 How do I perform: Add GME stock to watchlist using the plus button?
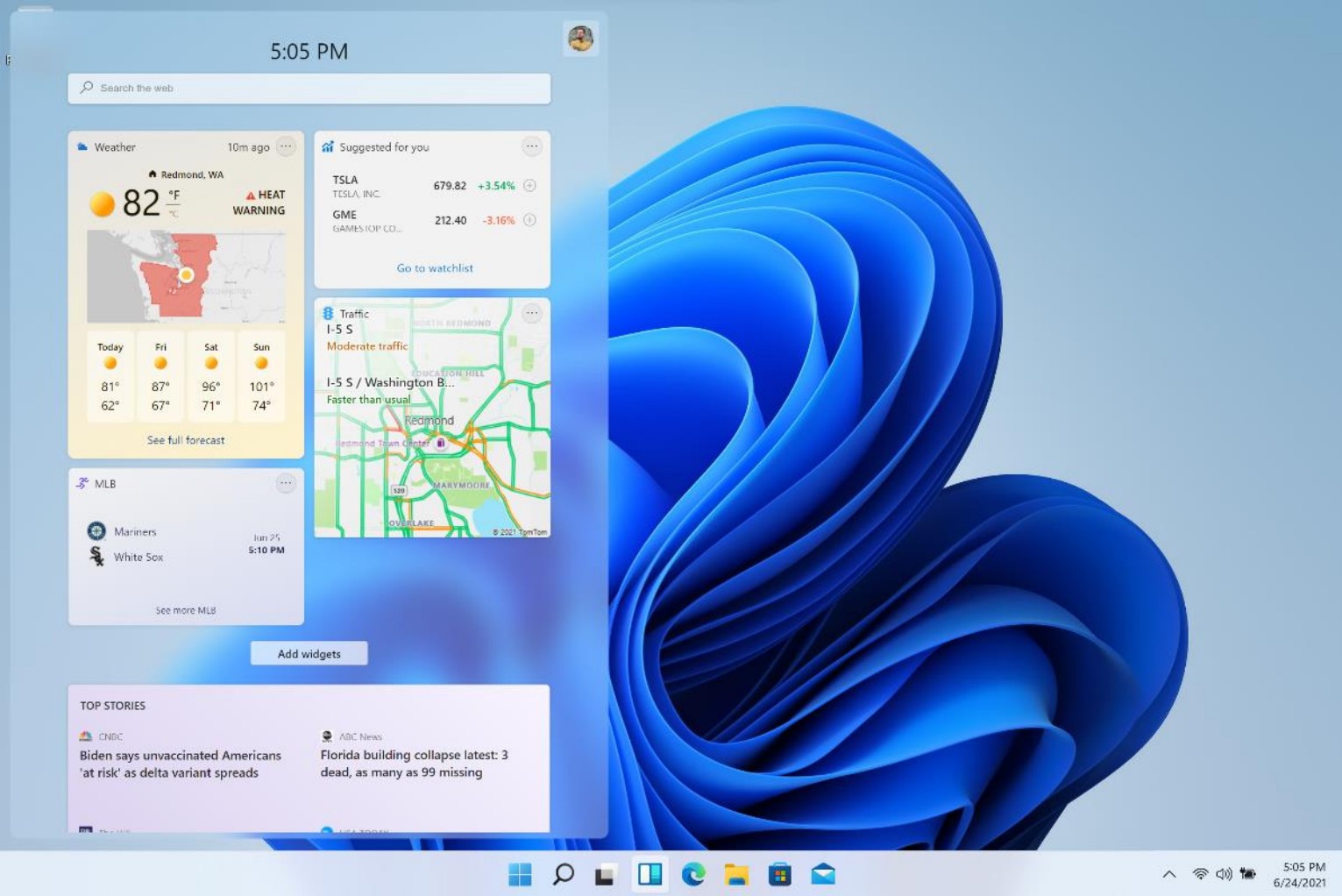point(529,220)
